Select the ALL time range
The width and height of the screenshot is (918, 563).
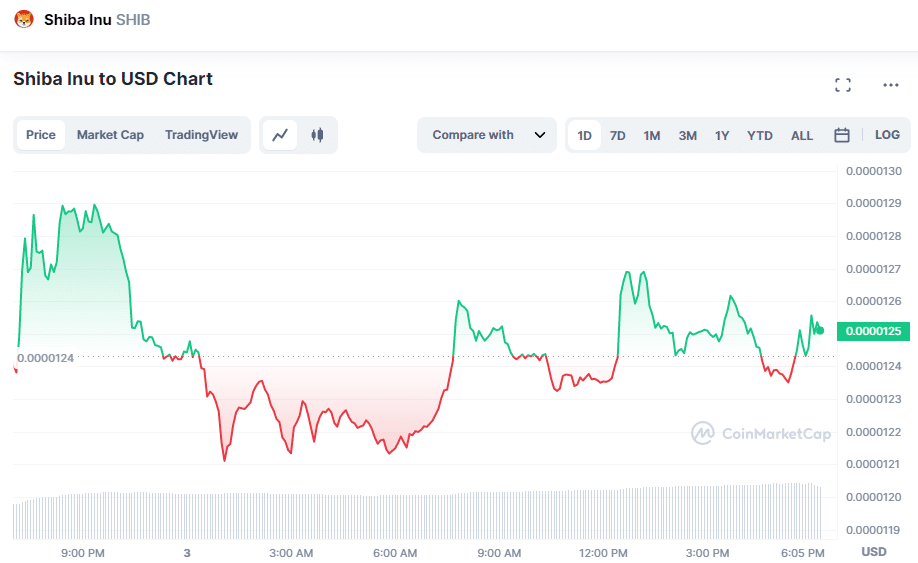[801, 136]
